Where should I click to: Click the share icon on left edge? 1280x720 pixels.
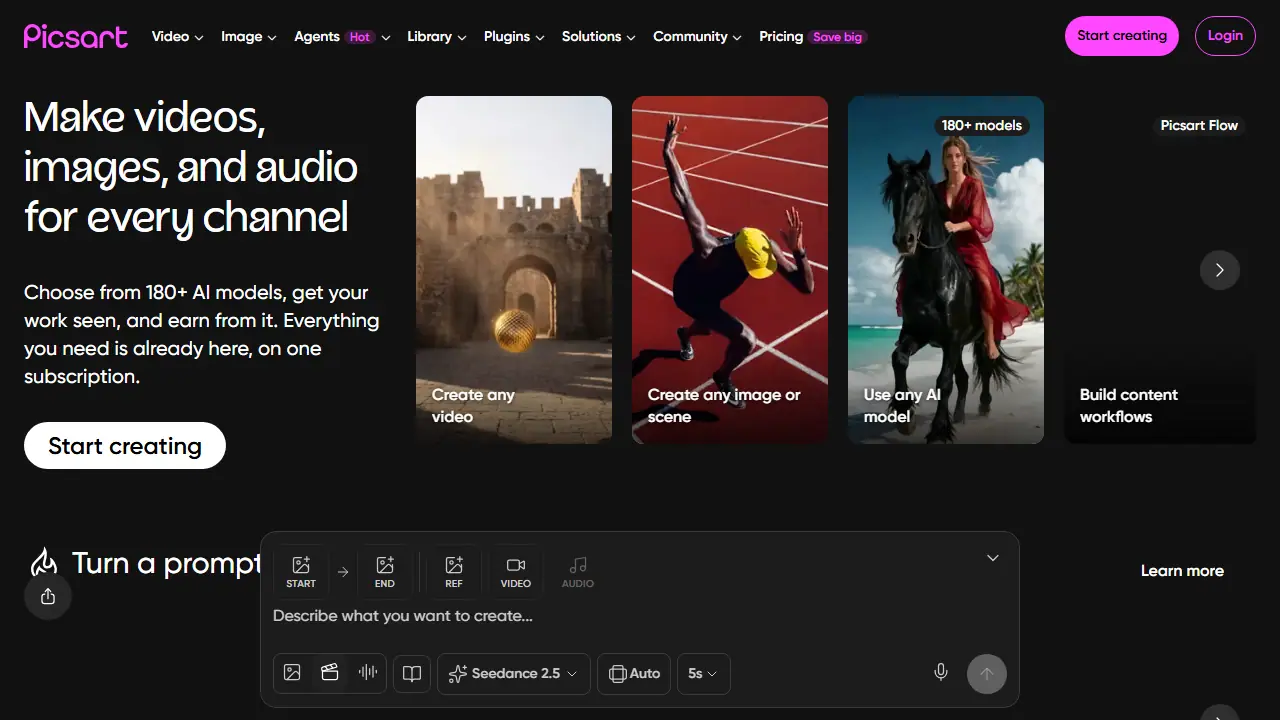(48, 597)
